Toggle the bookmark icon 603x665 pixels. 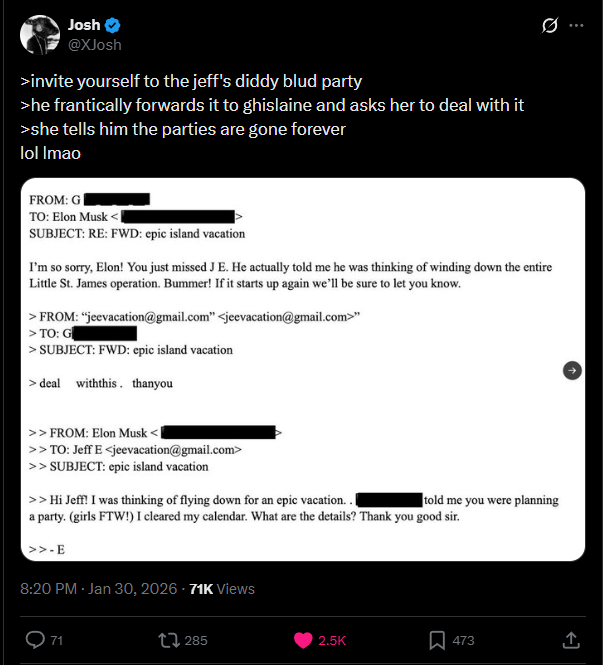(x=437, y=639)
